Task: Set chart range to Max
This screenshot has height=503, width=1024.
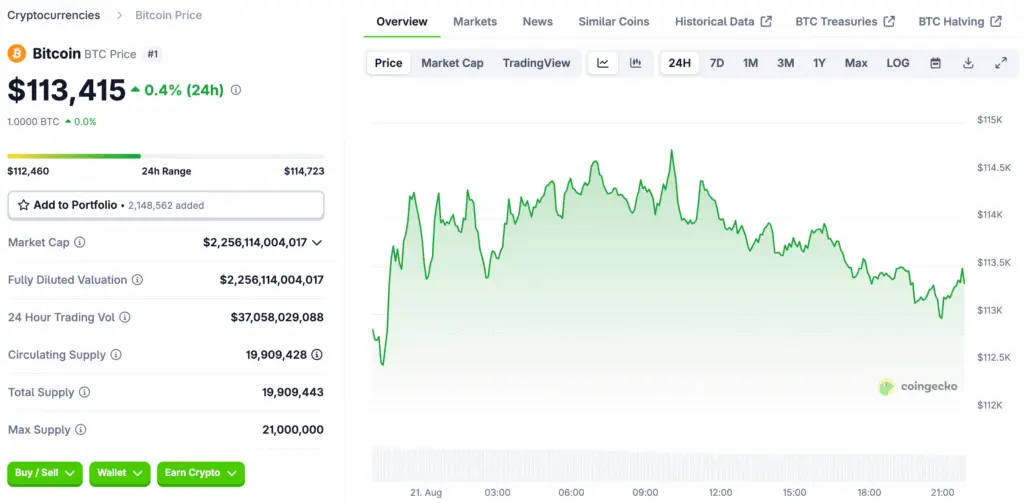Action: pos(856,63)
